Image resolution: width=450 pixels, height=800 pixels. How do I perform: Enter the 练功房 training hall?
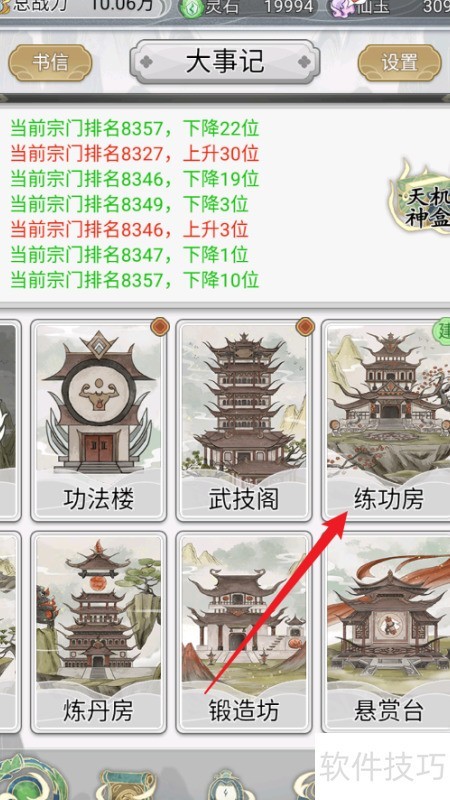[x=387, y=420]
